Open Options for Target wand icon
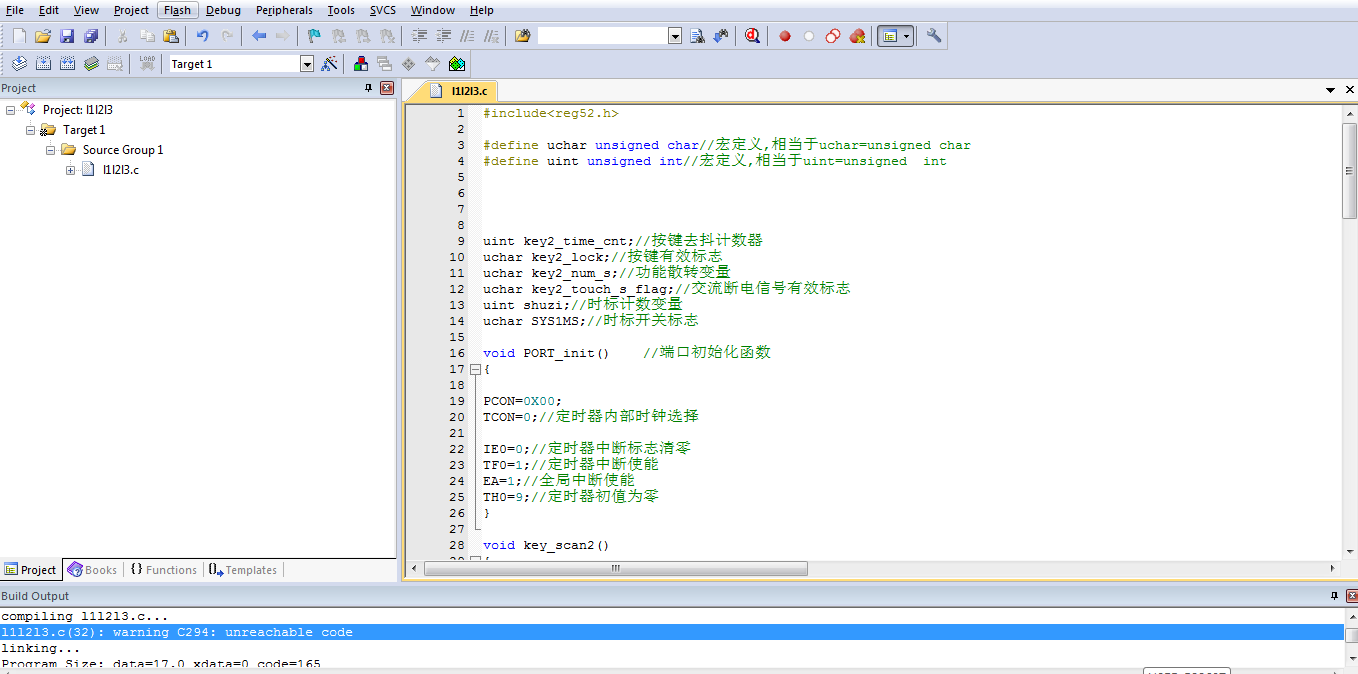 tap(329, 63)
